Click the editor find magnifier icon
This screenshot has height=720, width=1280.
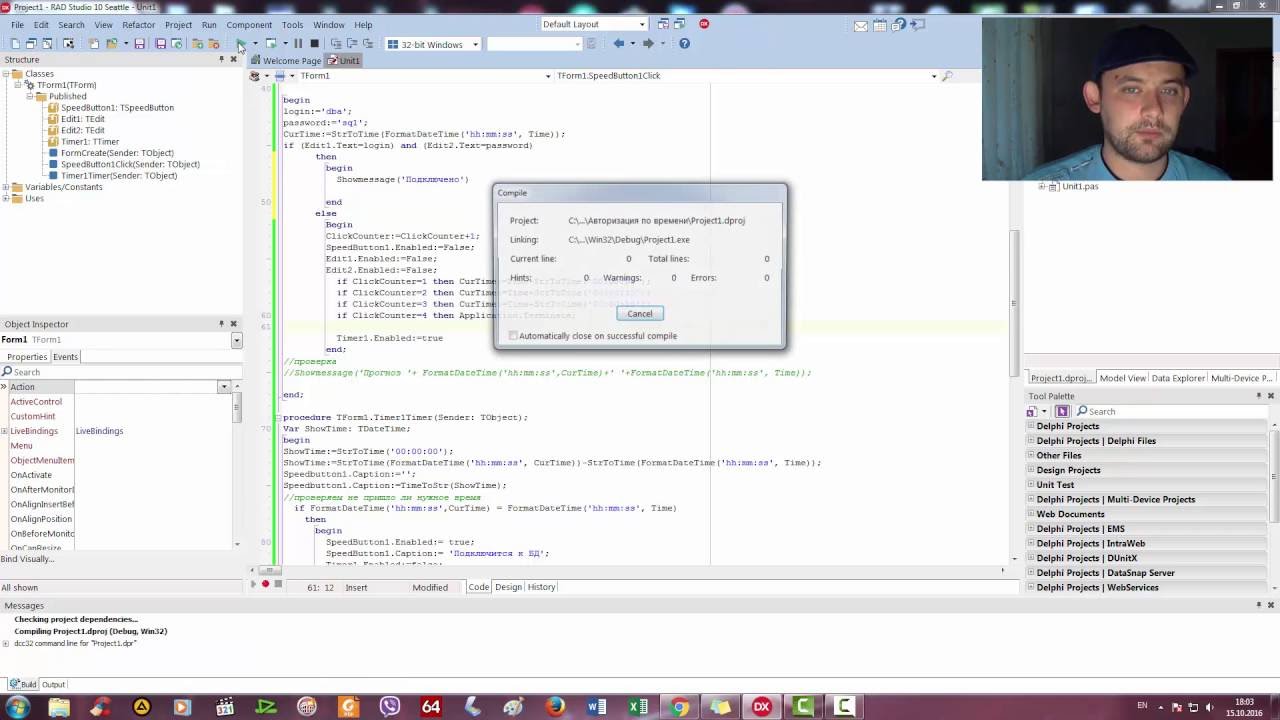947,76
